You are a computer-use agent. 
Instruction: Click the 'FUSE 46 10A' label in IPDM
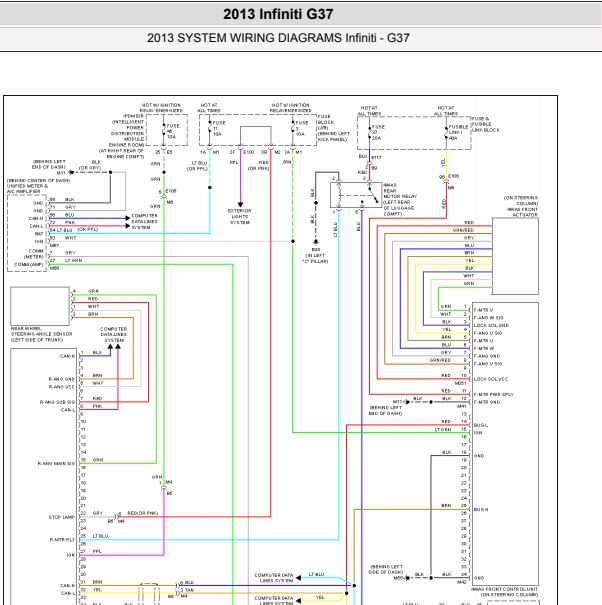(x=172, y=131)
